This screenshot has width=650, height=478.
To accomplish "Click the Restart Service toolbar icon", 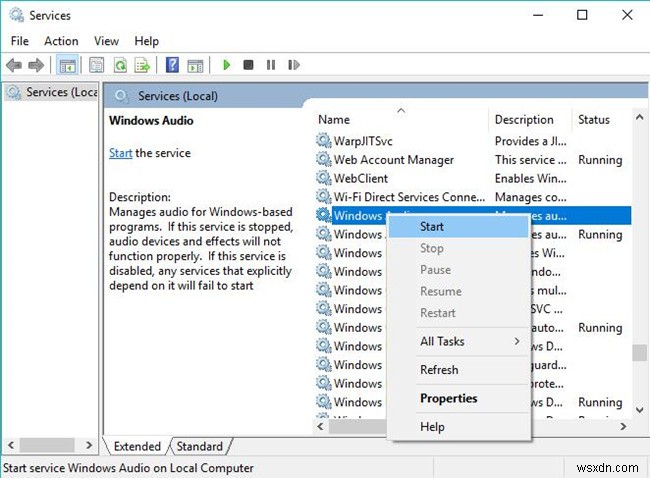I will [293, 65].
